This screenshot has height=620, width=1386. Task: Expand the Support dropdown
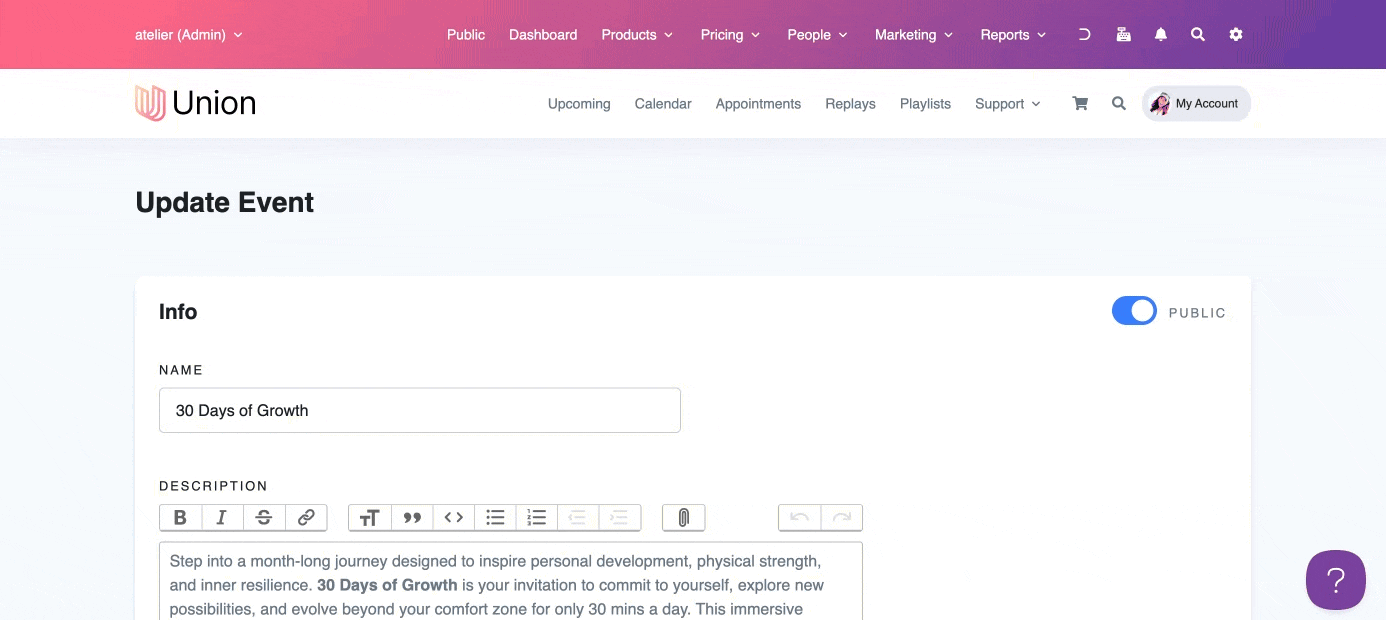[1008, 103]
